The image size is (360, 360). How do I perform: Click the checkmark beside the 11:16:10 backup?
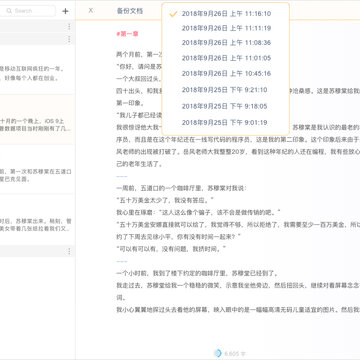173,14
